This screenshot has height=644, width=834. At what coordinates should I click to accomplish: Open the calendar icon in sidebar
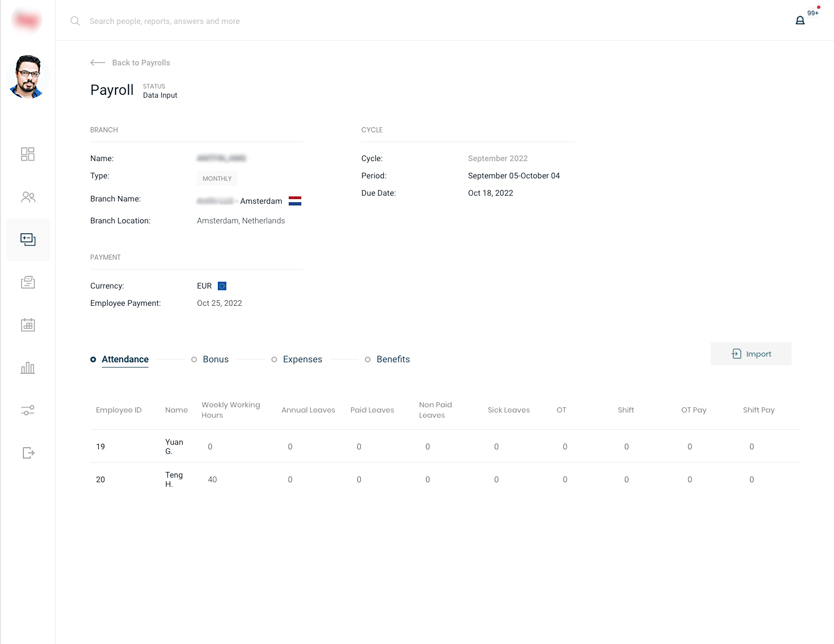[28, 325]
